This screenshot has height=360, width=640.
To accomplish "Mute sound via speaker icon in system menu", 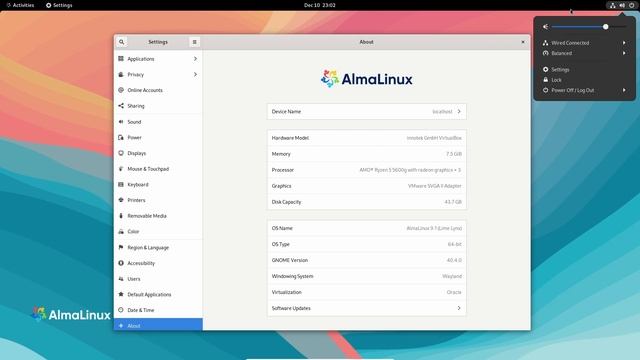I will (x=545, y=27).
